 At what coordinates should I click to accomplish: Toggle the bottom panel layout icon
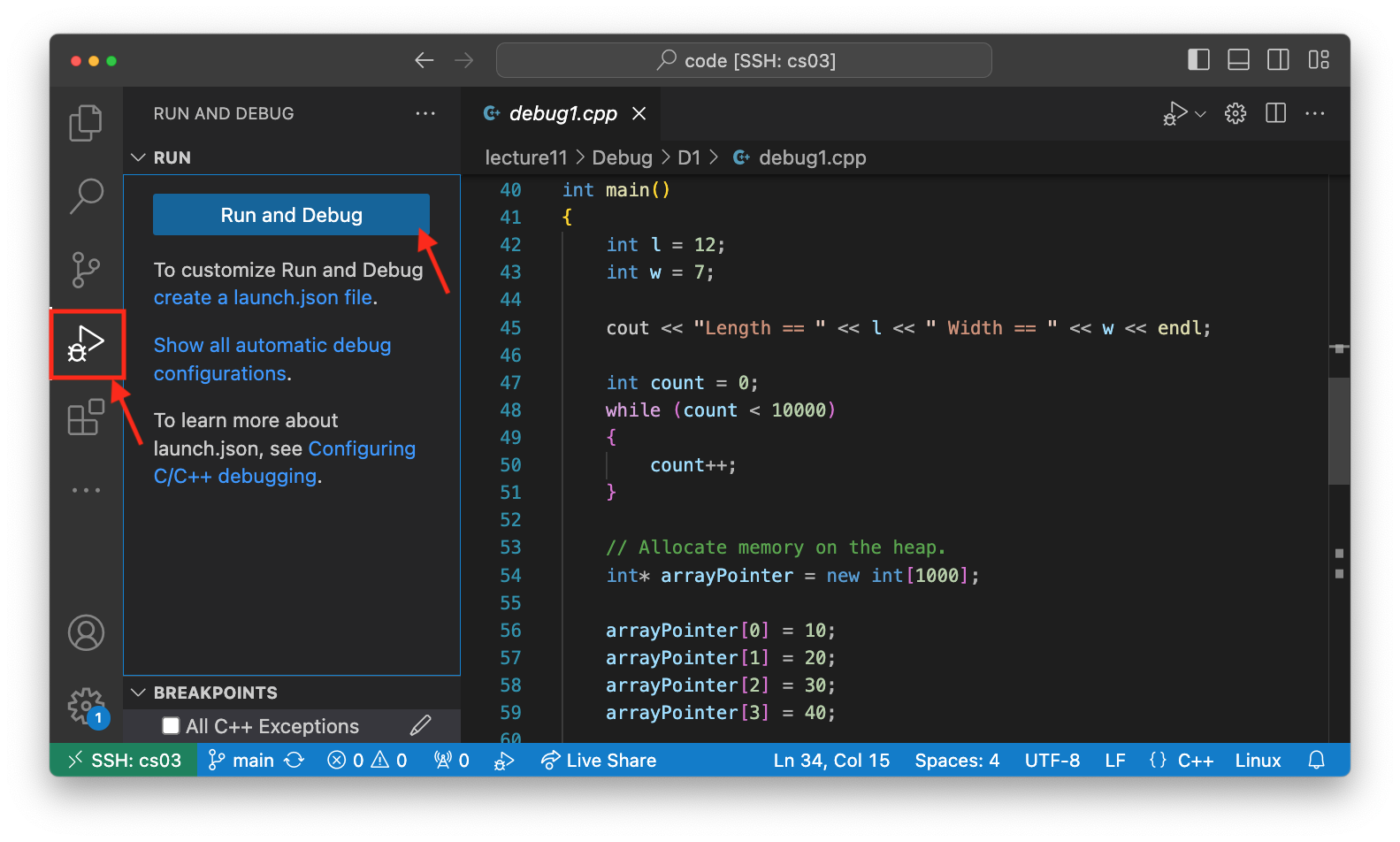(x=1238, y=59)
